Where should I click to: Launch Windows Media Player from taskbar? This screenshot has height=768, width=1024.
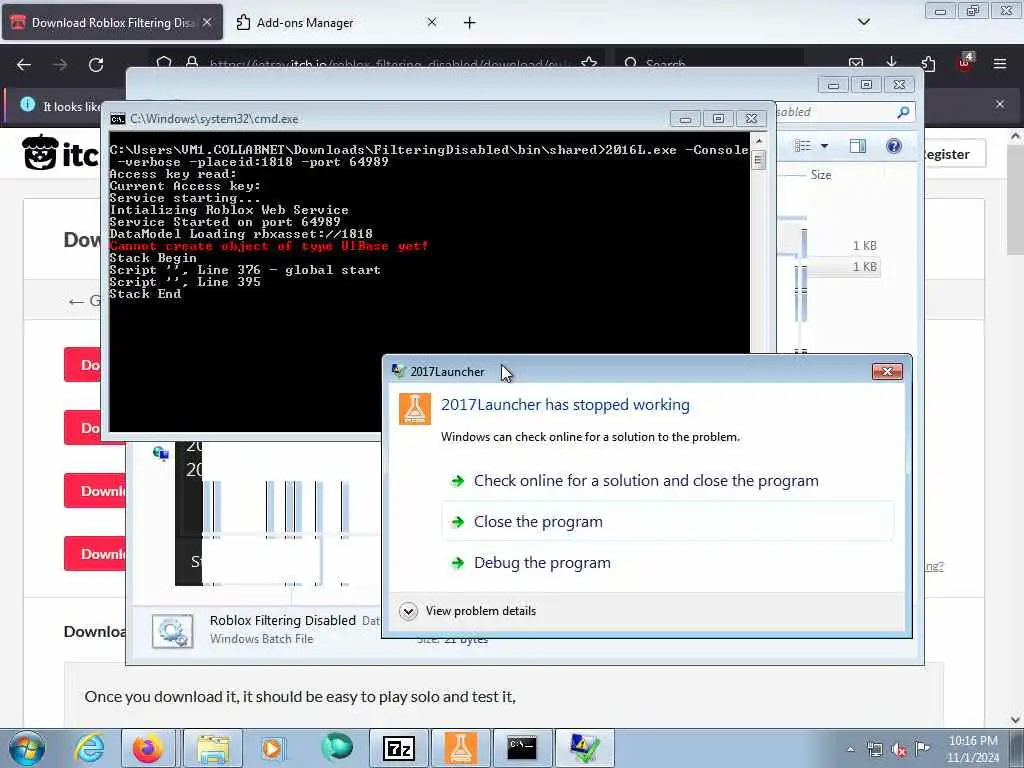[x=273, y=748]
